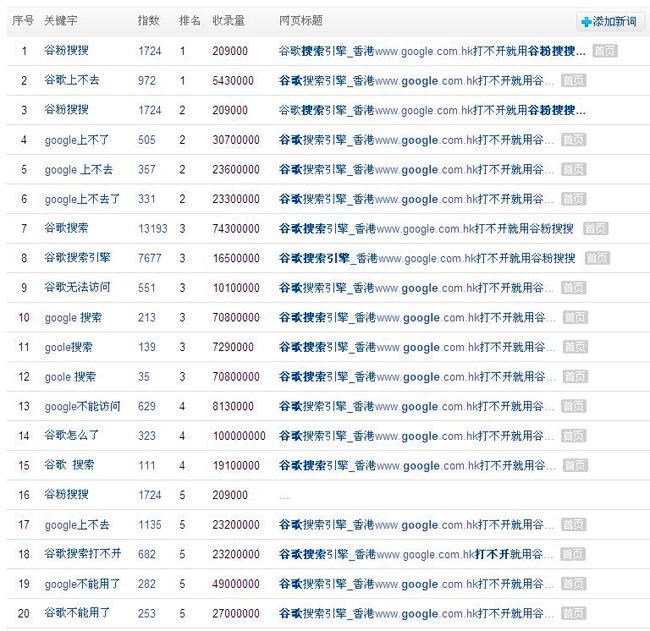Click the 收录量 column header
Screen dimensions: 650x631
click(x=228, y=20)
